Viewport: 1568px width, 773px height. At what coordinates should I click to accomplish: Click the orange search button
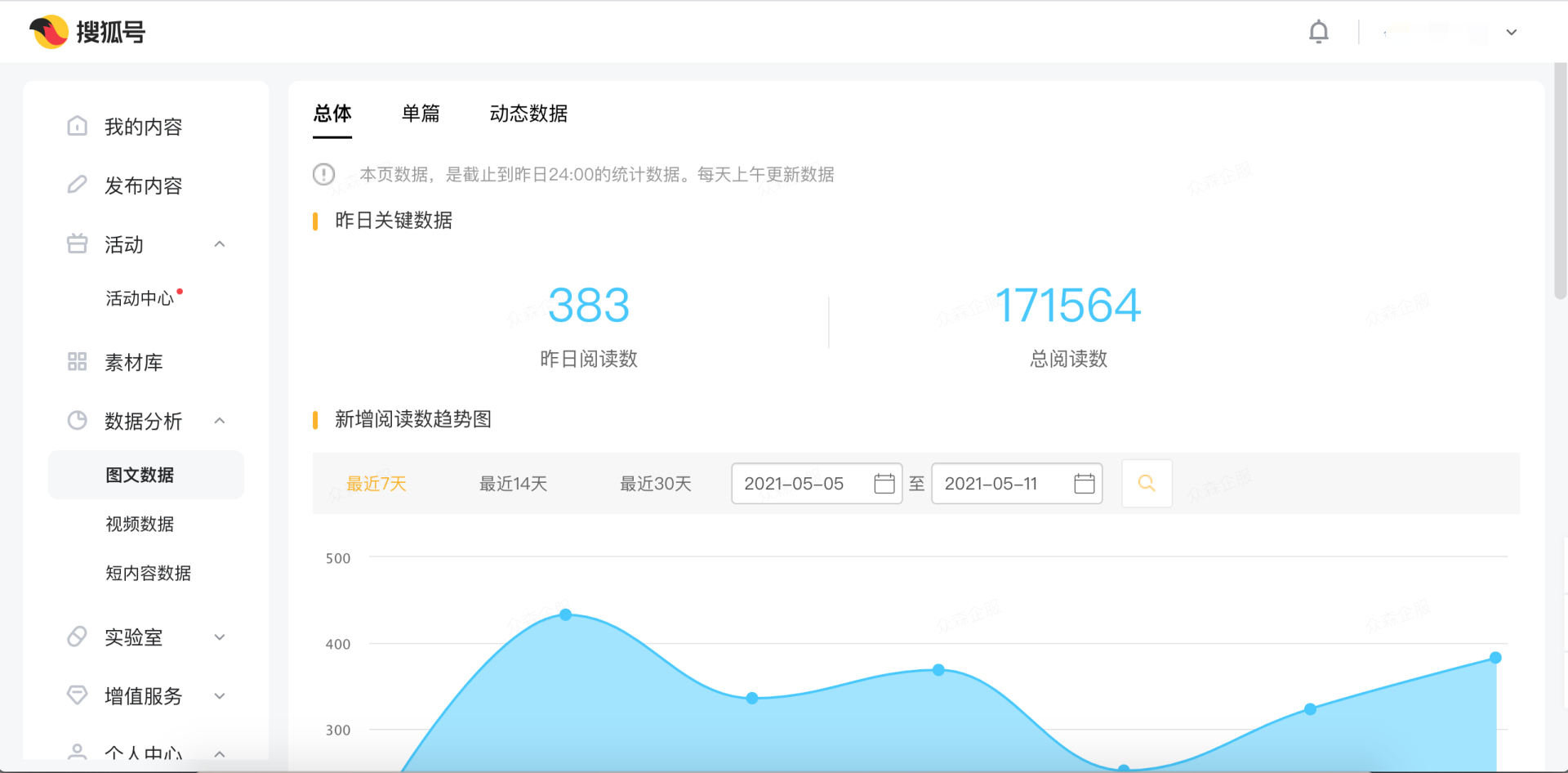click(x=1147, y=484)
